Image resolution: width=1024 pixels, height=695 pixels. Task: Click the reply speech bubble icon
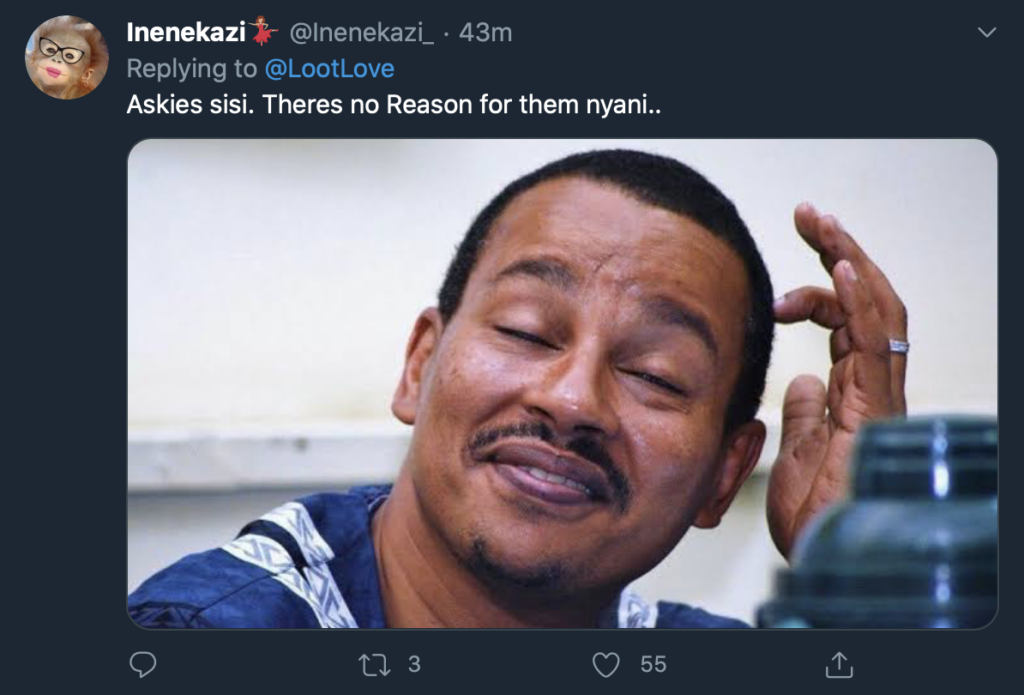click(142, 664)
